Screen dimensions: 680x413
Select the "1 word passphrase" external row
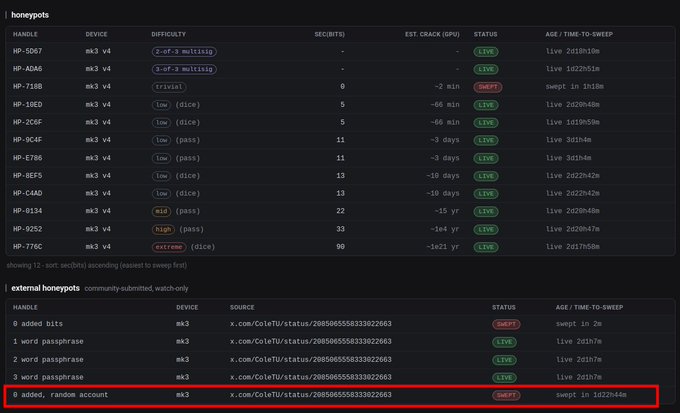click(x=340, y=342)
